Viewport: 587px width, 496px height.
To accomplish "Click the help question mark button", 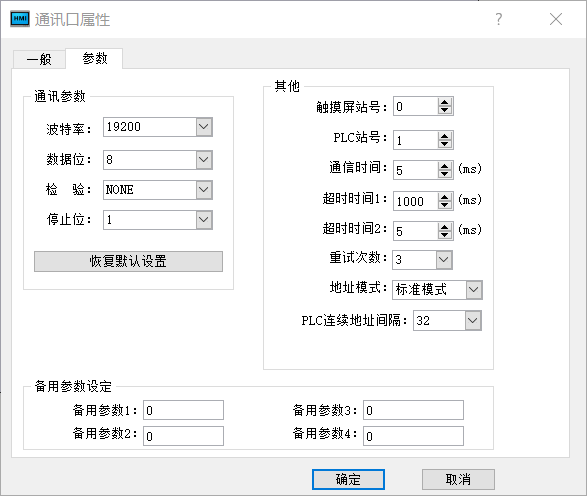I will (499, 19).
